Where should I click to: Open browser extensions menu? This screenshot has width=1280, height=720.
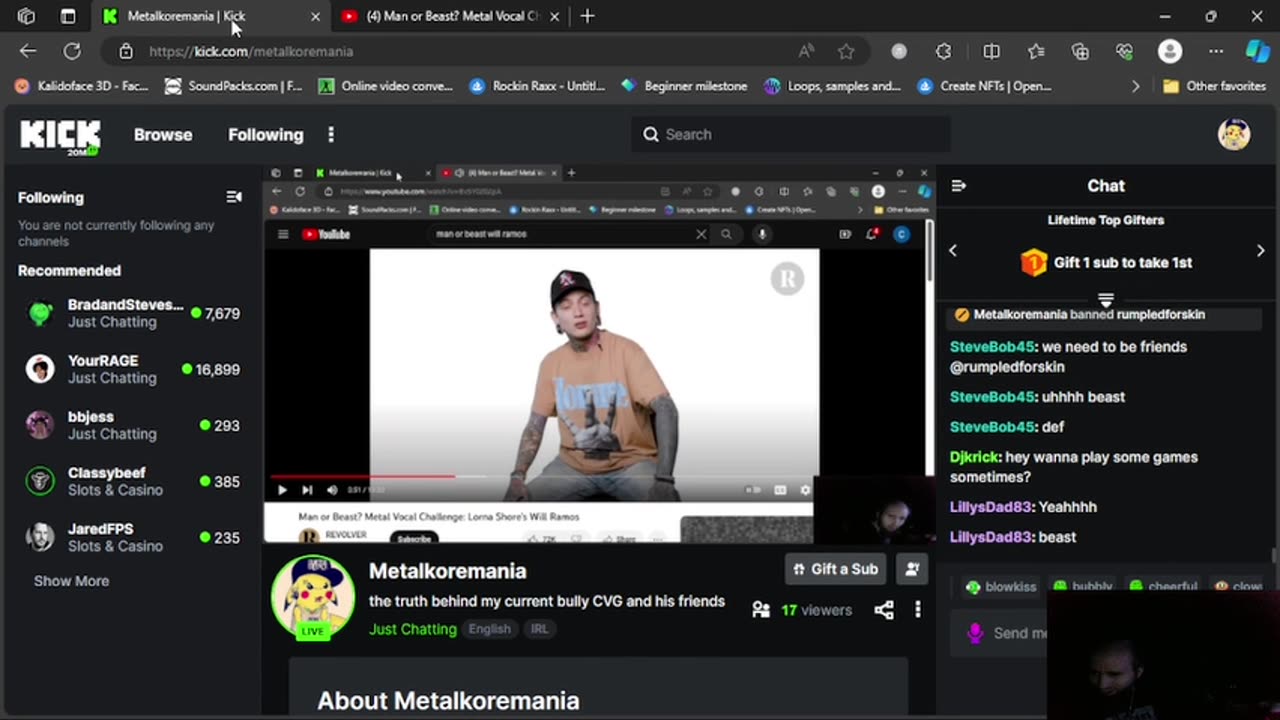(943, 51)
